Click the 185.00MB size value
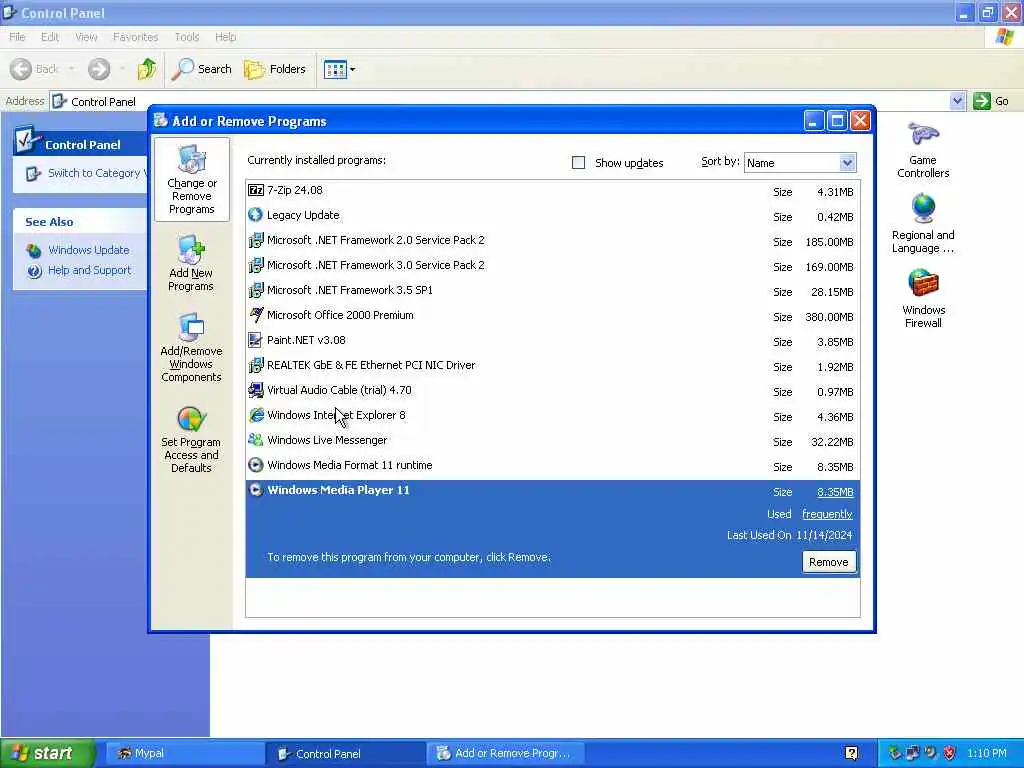This screenshot has height=768, width=1024. click(829, 242)
